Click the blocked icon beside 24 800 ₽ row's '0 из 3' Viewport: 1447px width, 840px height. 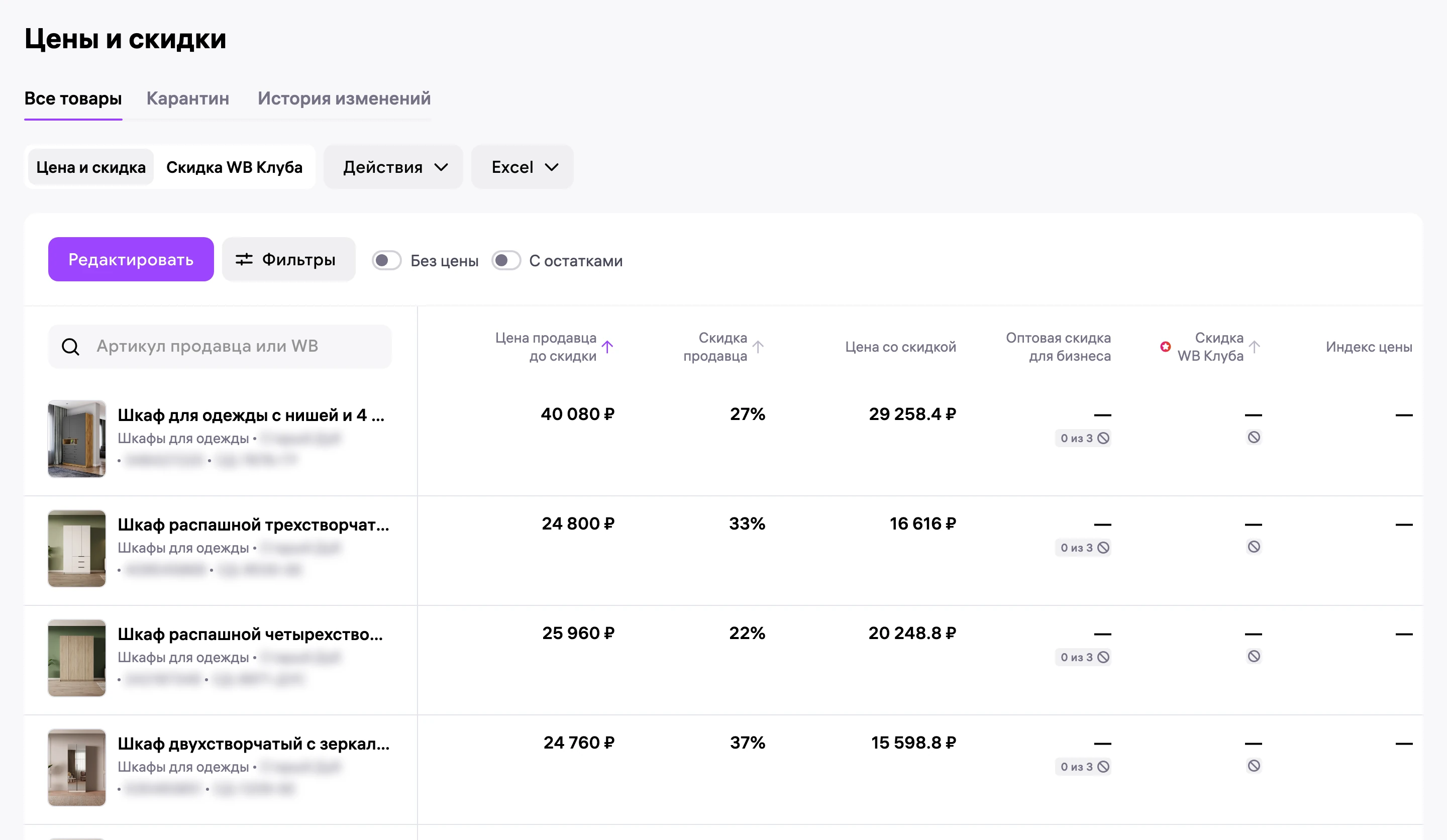(1103, 548)
